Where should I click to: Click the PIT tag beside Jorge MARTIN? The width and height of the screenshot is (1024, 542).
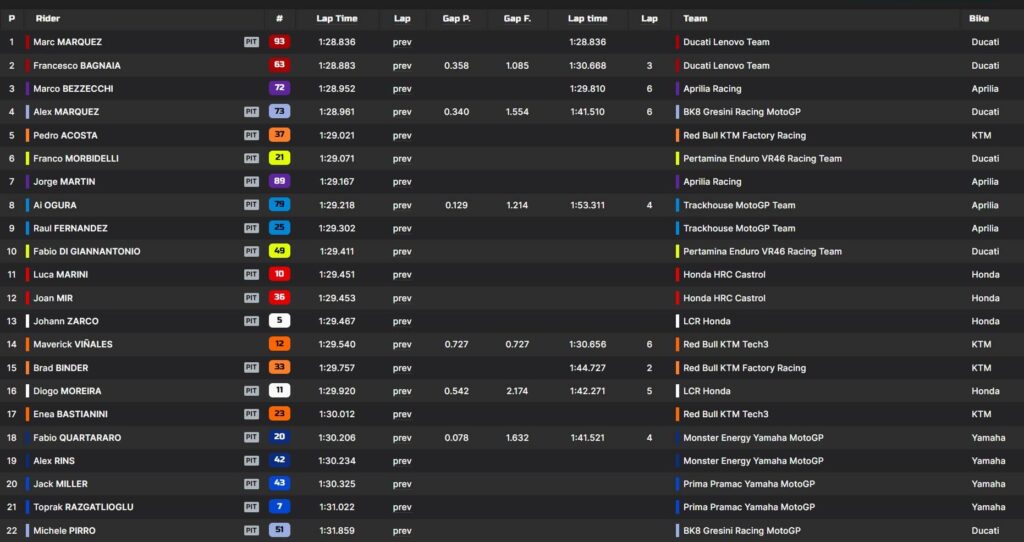[251, 182]
